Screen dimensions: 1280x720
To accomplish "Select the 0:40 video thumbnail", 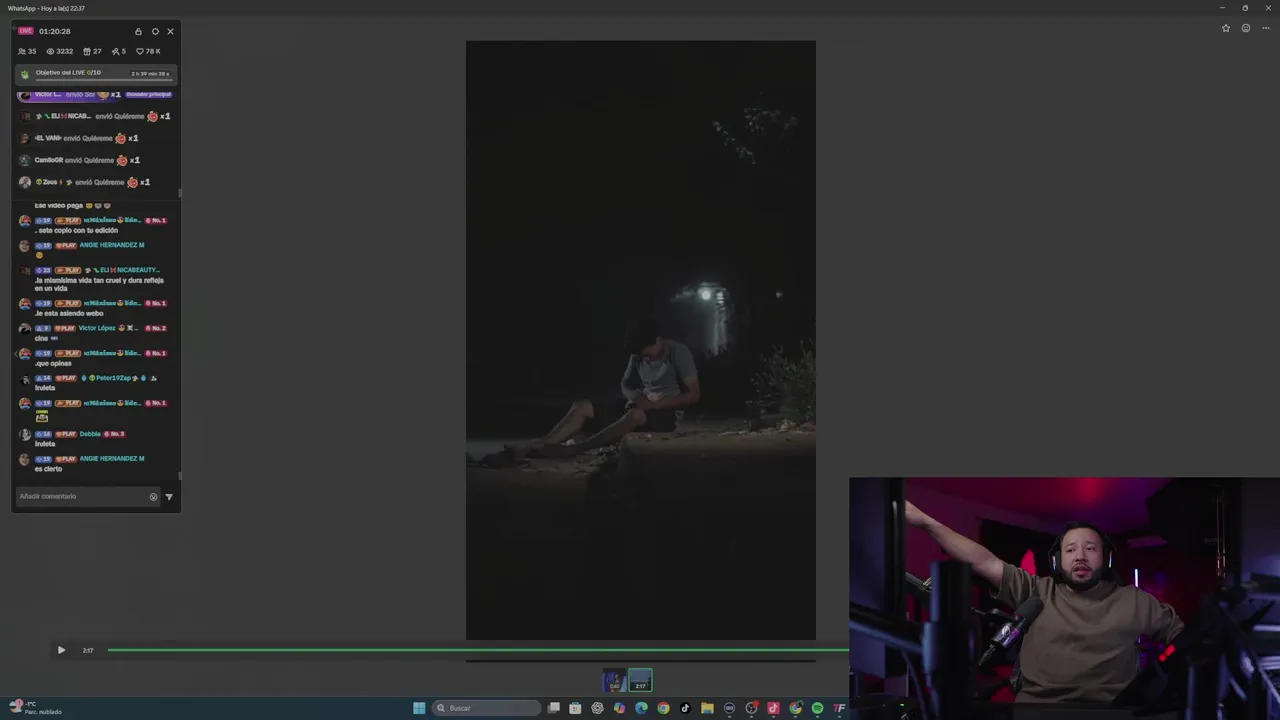I will [614, 681].
